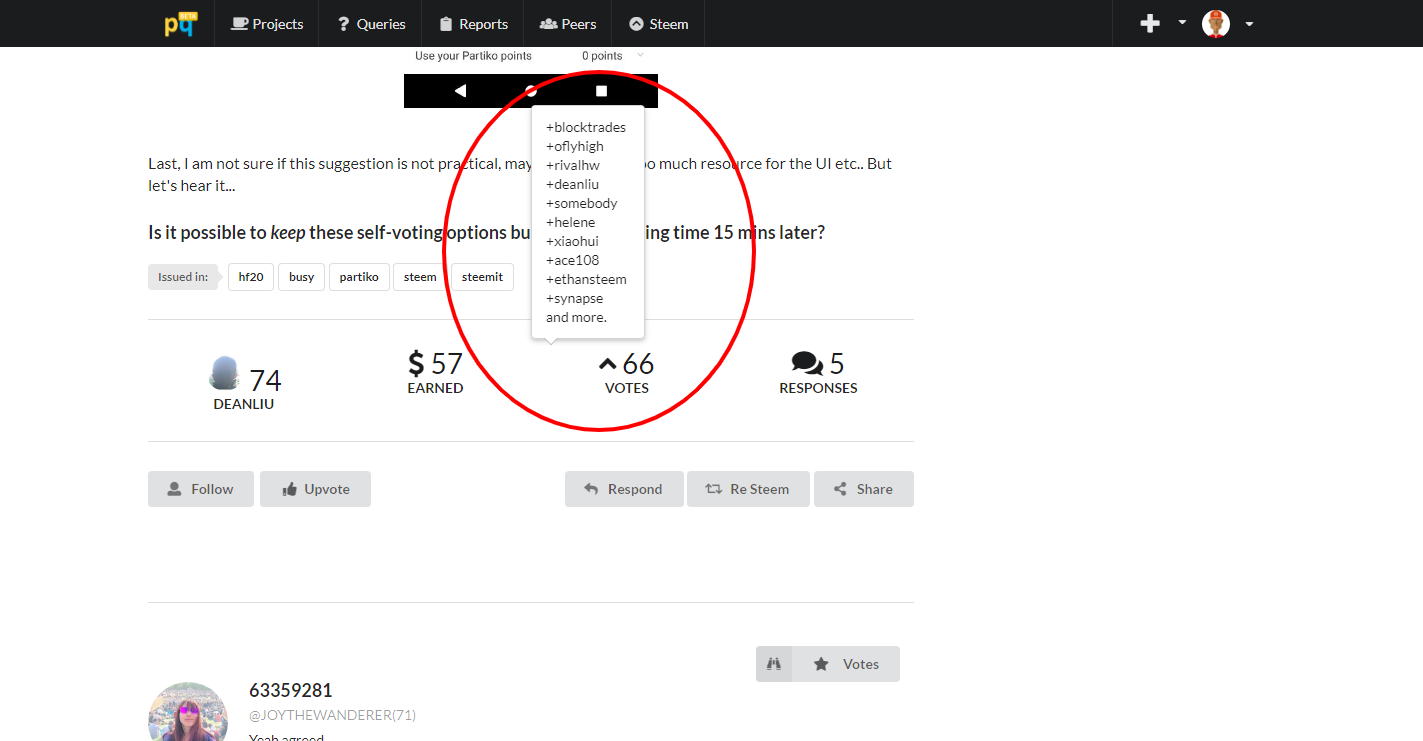
Task: Click the 5 RESPONSES count
Action: point(837,363)
